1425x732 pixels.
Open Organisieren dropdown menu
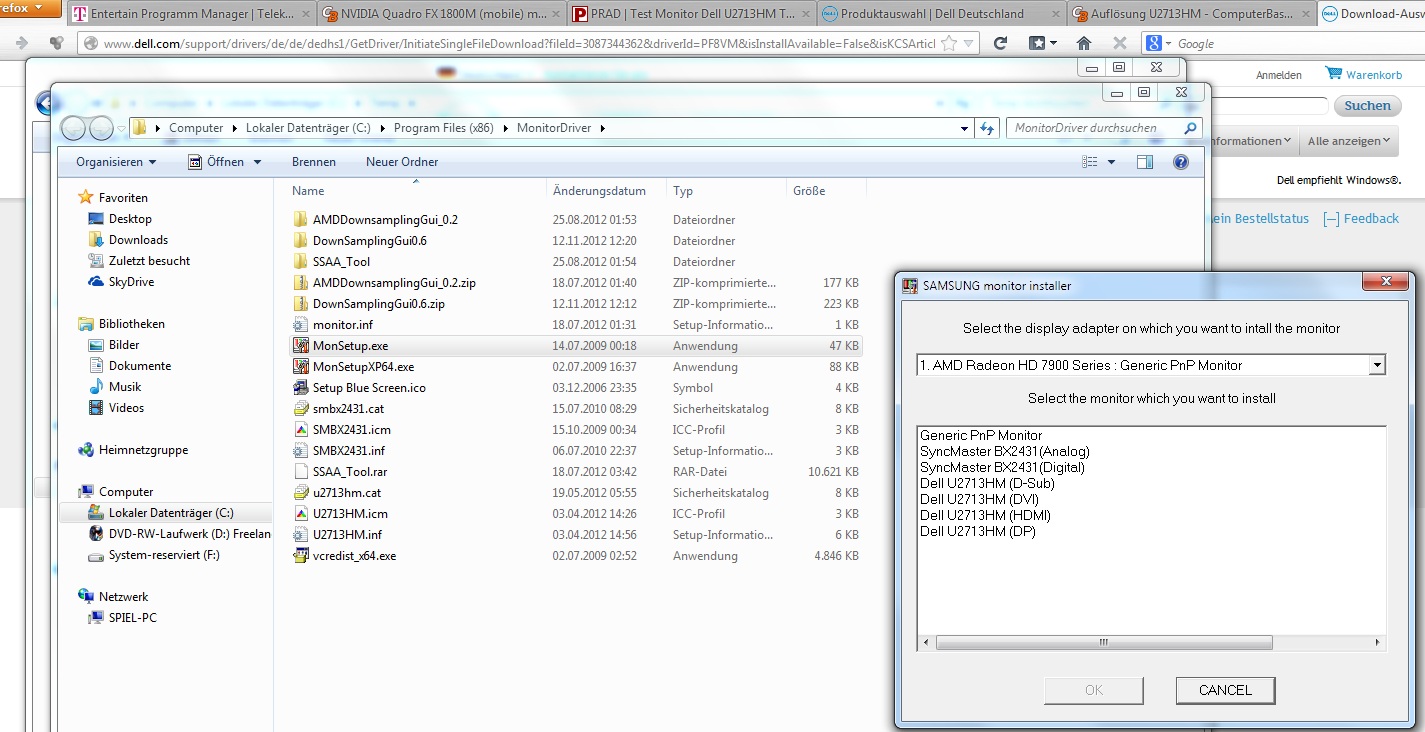point(116,162)
